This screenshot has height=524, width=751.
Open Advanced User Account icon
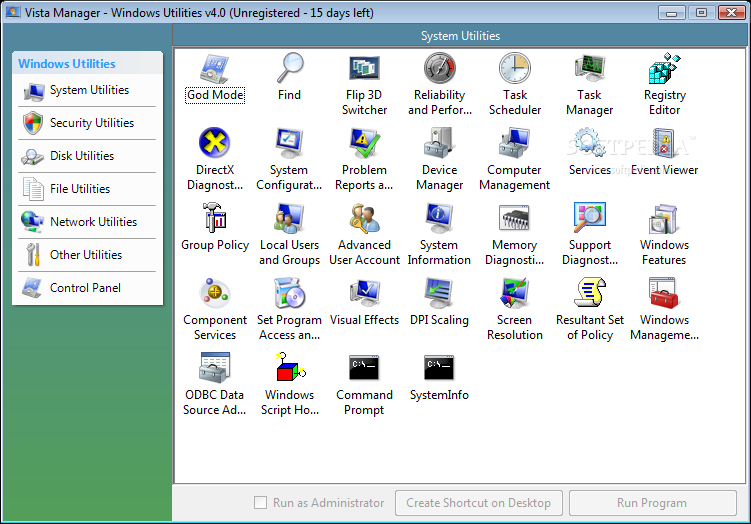point(364,218)
